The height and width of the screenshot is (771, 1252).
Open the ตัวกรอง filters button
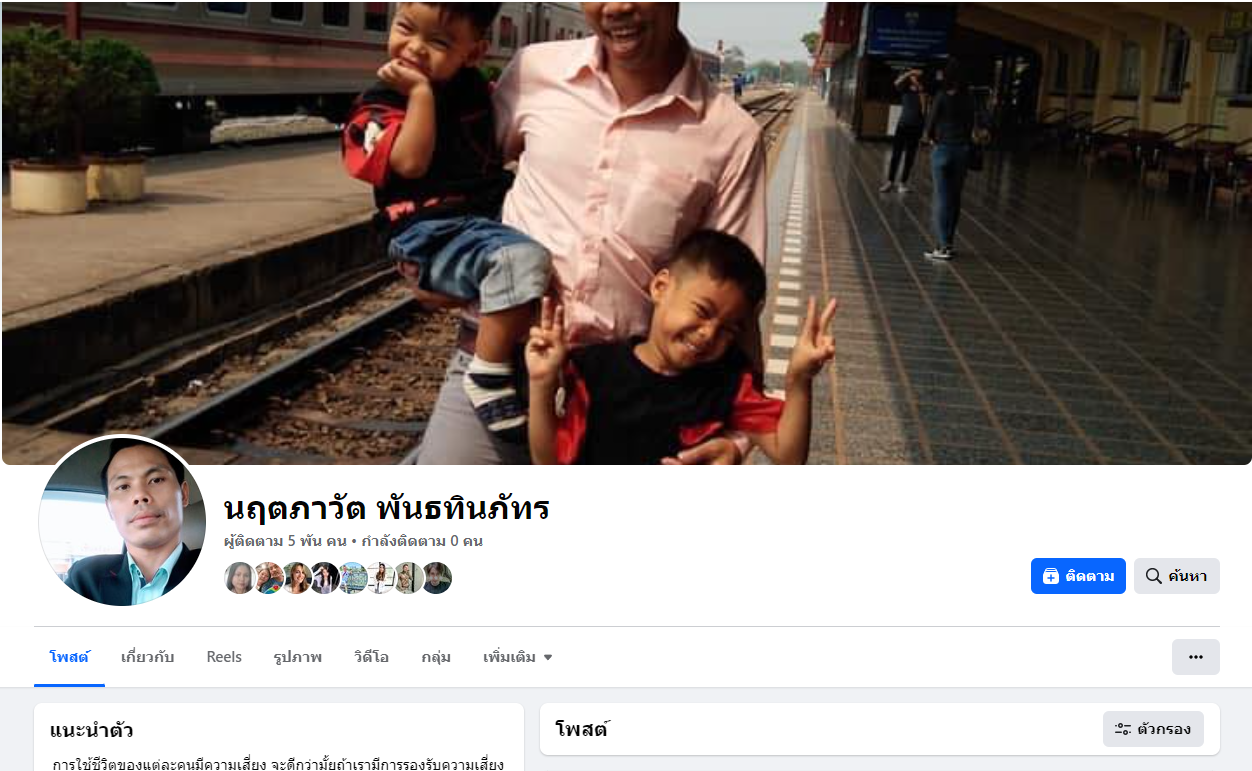[x=1153, y=729]
